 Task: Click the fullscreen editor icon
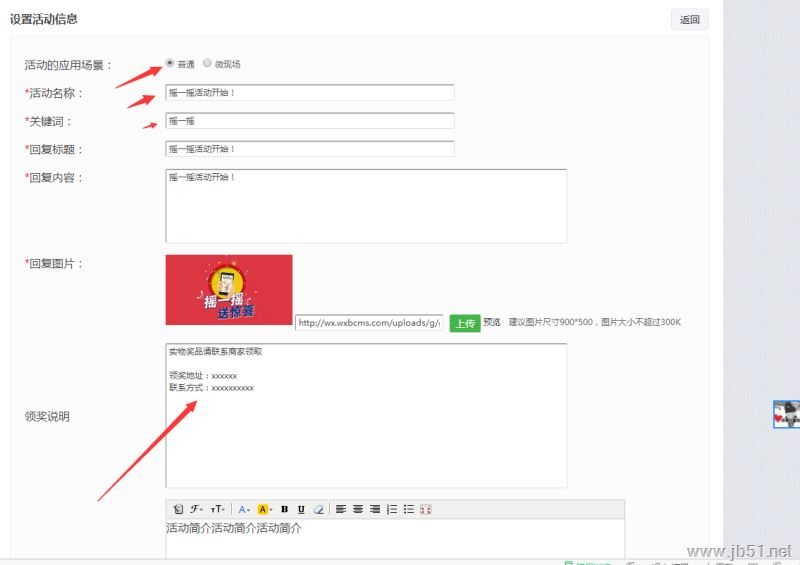point(426,509)
